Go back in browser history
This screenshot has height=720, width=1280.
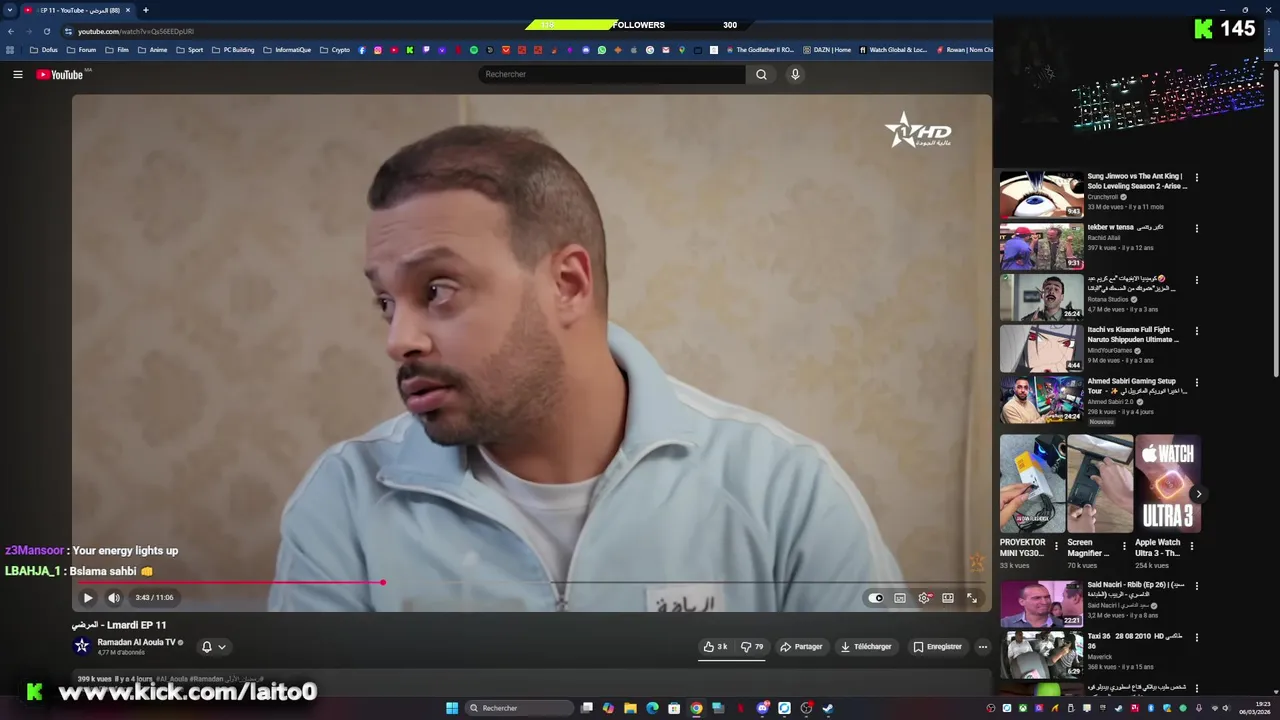pyautogui.click(x=11, y=31)
